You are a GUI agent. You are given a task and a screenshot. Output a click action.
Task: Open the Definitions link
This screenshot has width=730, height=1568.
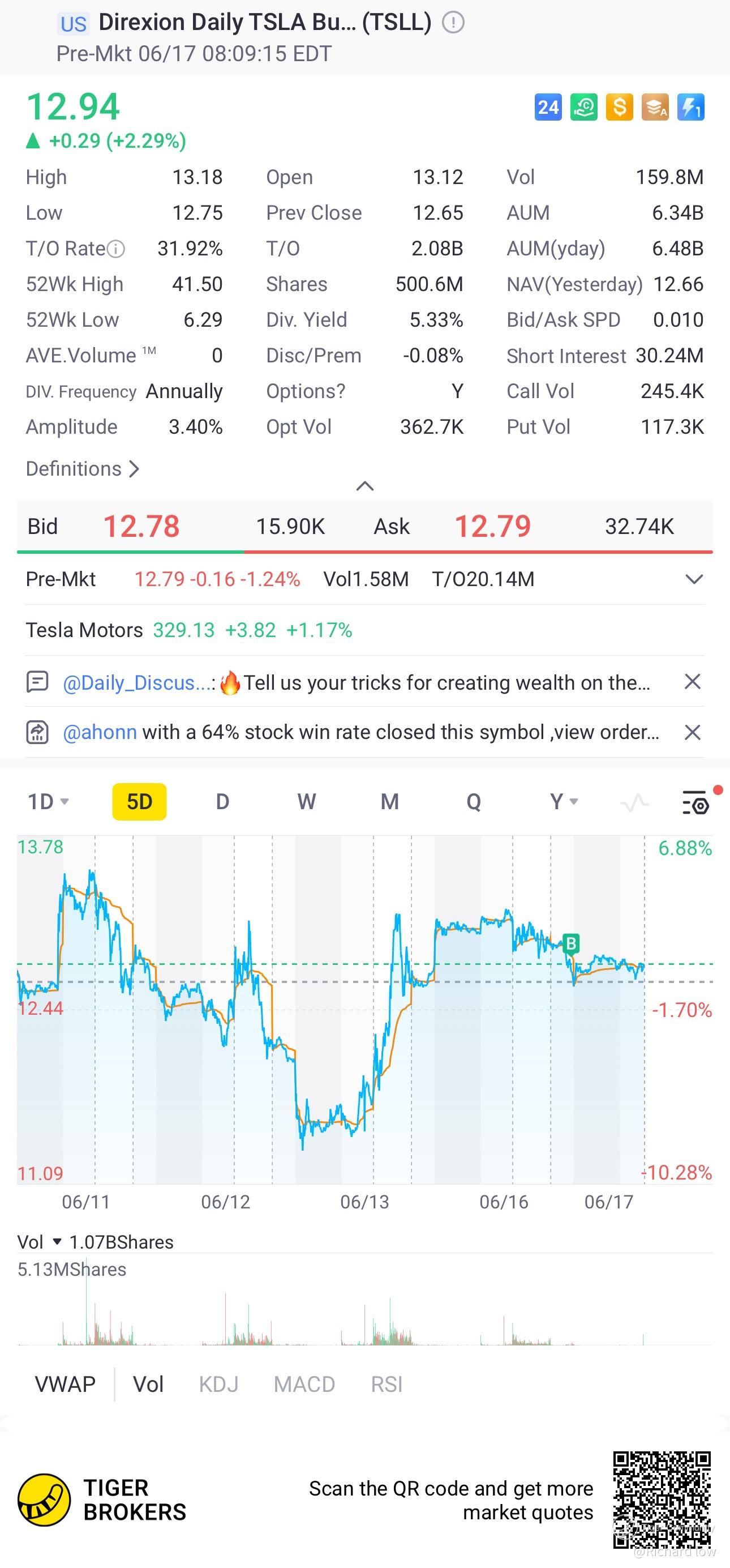[x=82, y=469]
